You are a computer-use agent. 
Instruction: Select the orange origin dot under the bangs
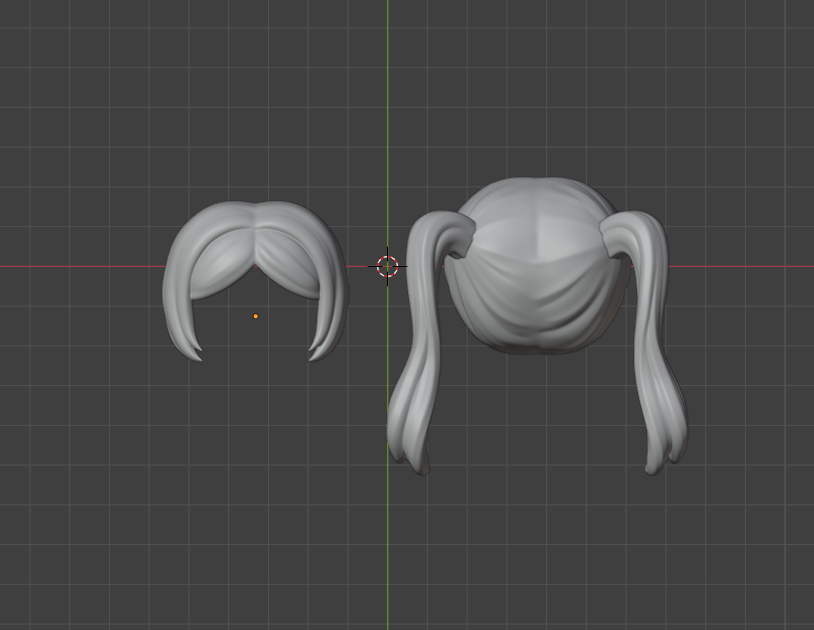click(x=256, y=316)
